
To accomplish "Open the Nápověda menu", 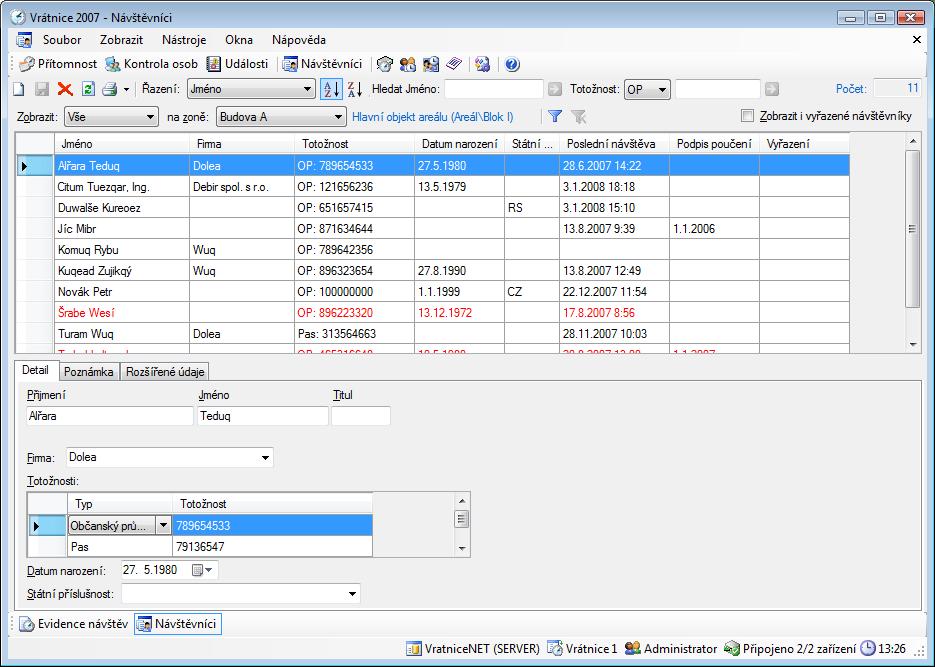I will 299,40.
